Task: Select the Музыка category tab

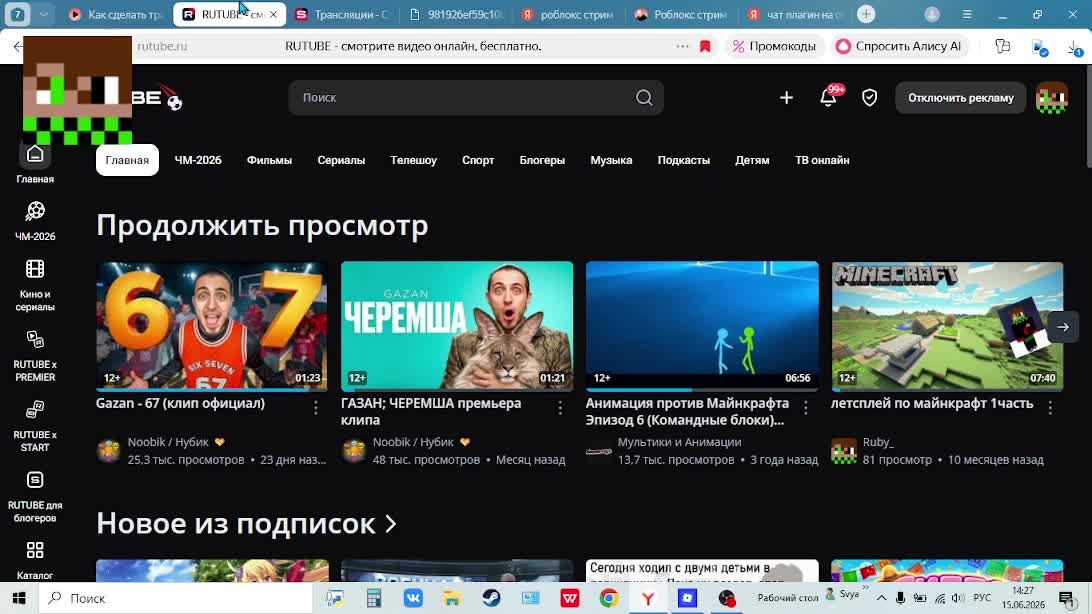Action: (611, 160)
